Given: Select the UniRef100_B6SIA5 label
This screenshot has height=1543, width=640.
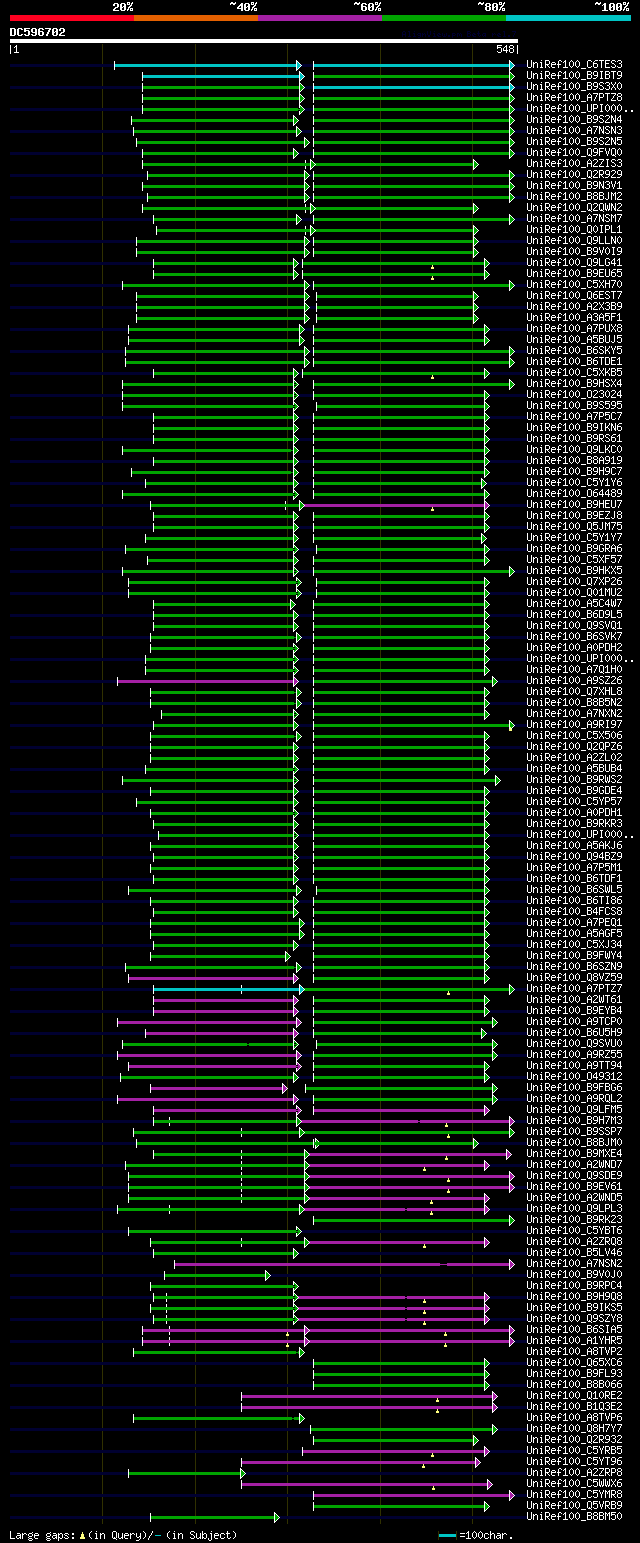Looking at the screenshot, I should tap(574, 1330).
